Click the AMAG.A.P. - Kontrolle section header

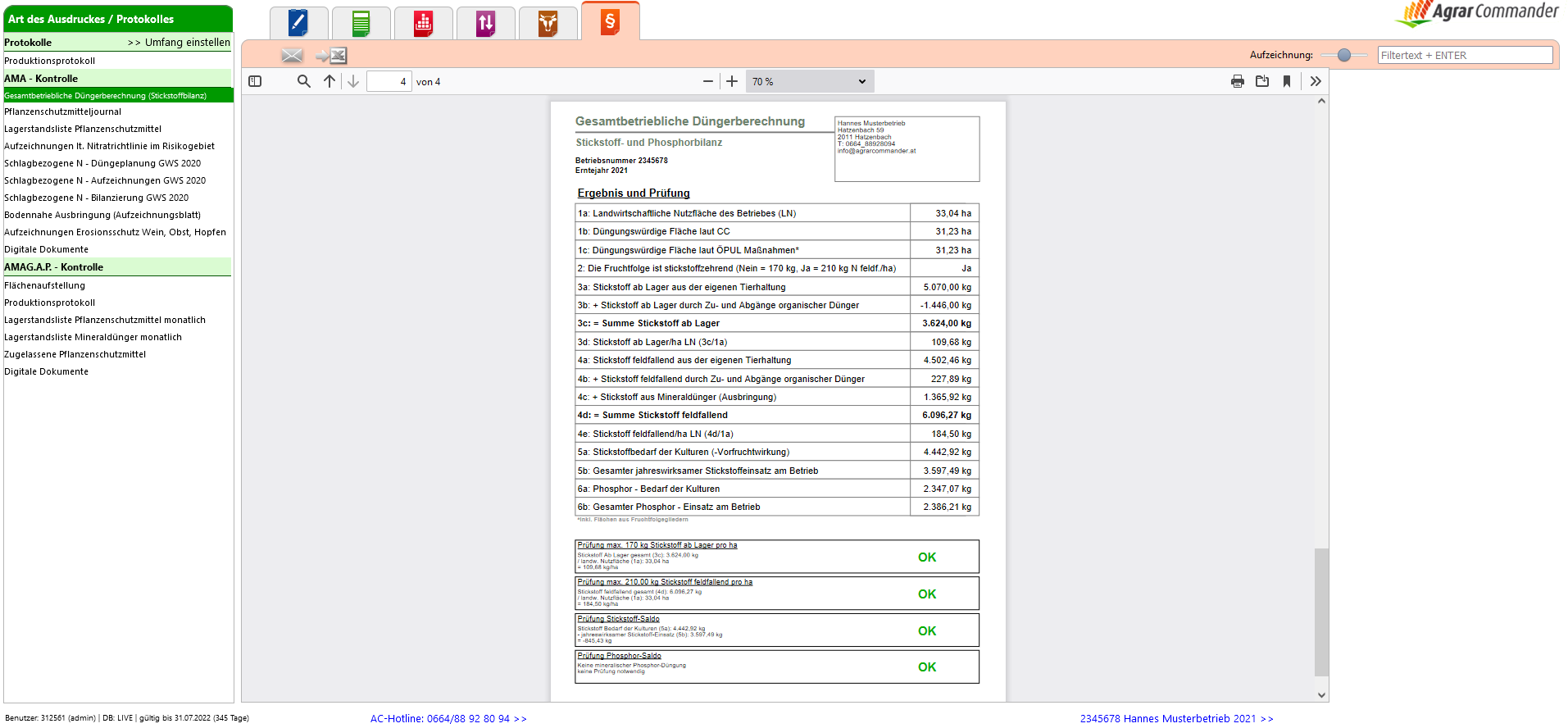[x=117, y=267]
